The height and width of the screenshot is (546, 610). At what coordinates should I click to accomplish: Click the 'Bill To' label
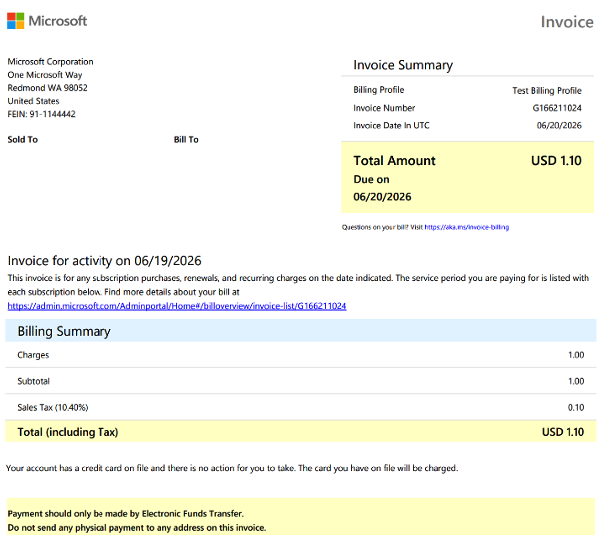[x=186, y=139]
